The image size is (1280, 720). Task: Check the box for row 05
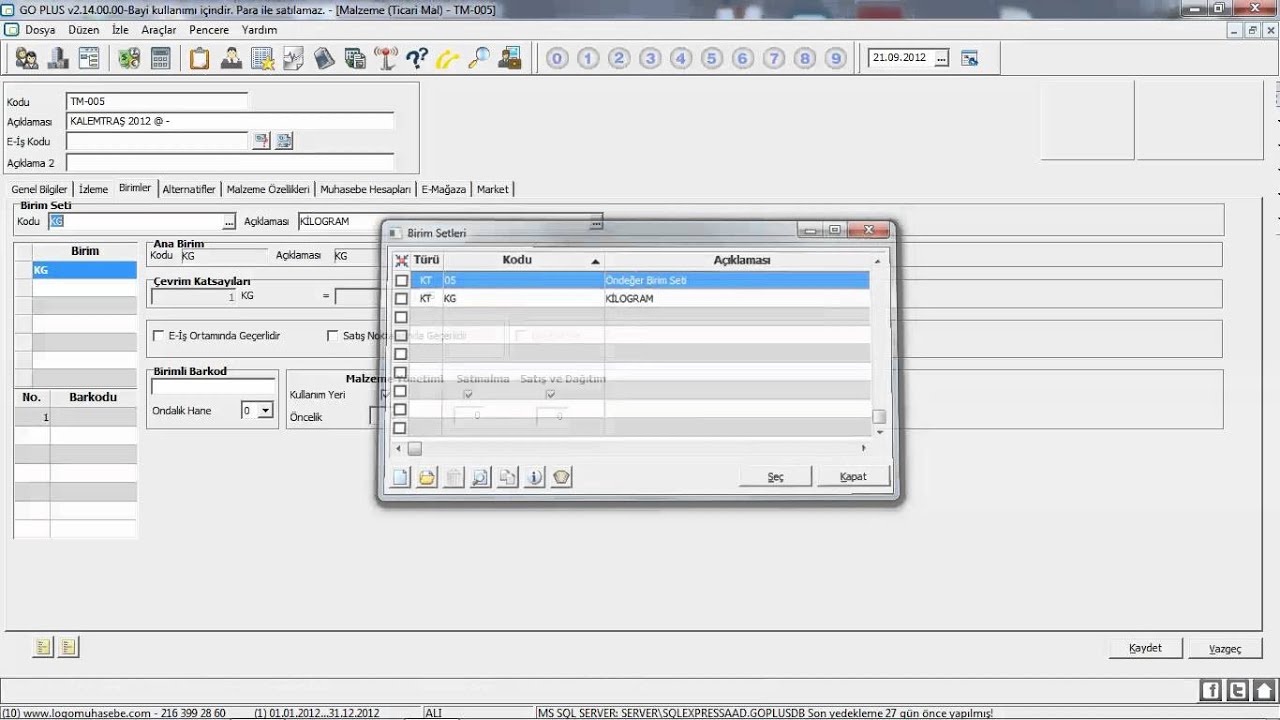point(401,281)
